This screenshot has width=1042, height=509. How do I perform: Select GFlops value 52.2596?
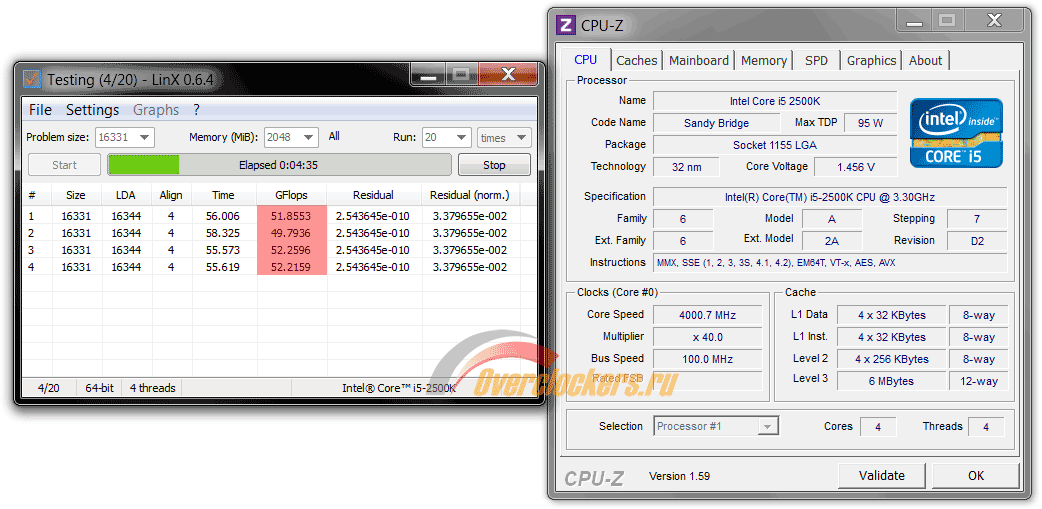292,250
